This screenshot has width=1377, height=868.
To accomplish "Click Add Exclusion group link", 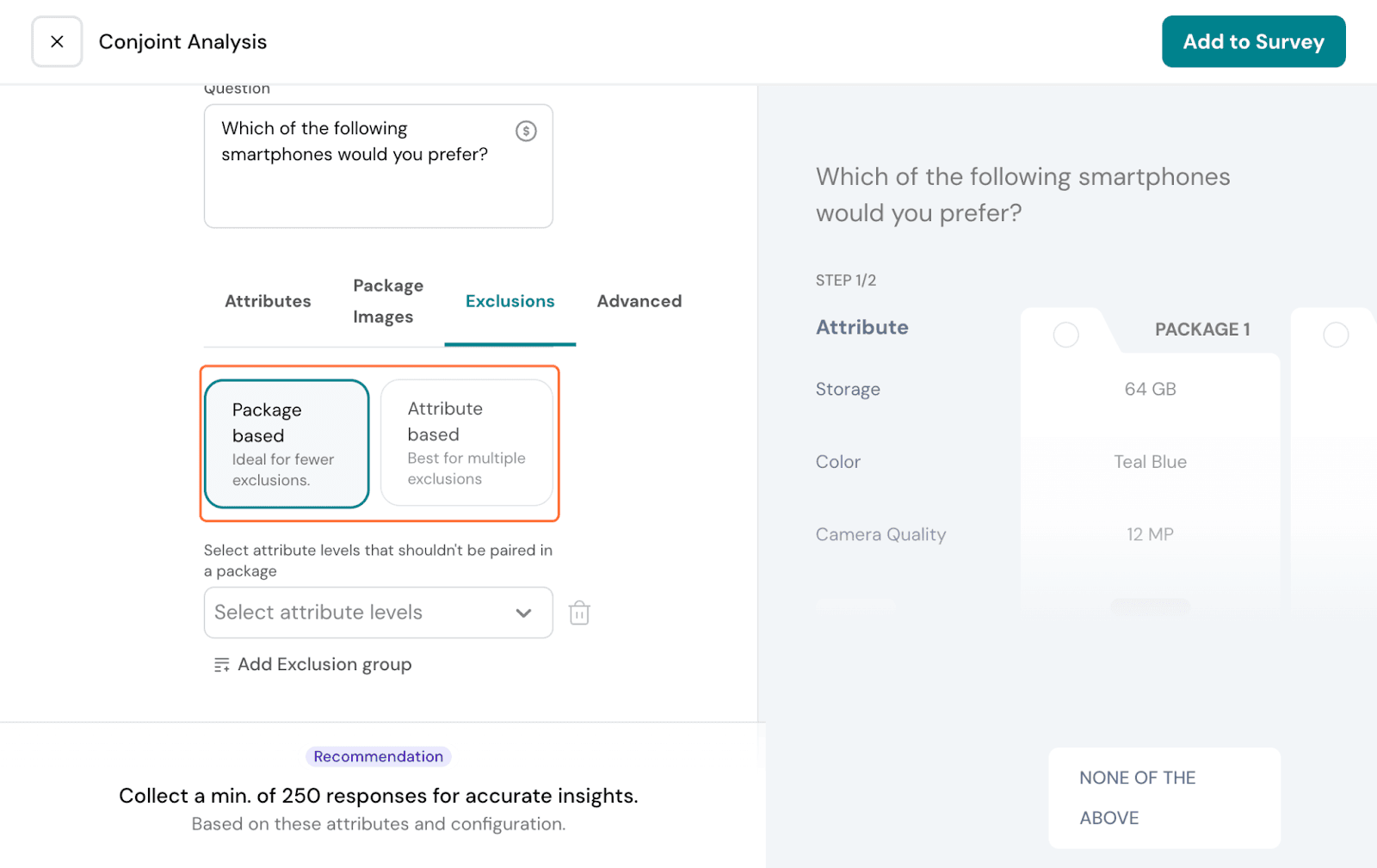I will click(x=324, y=665).
